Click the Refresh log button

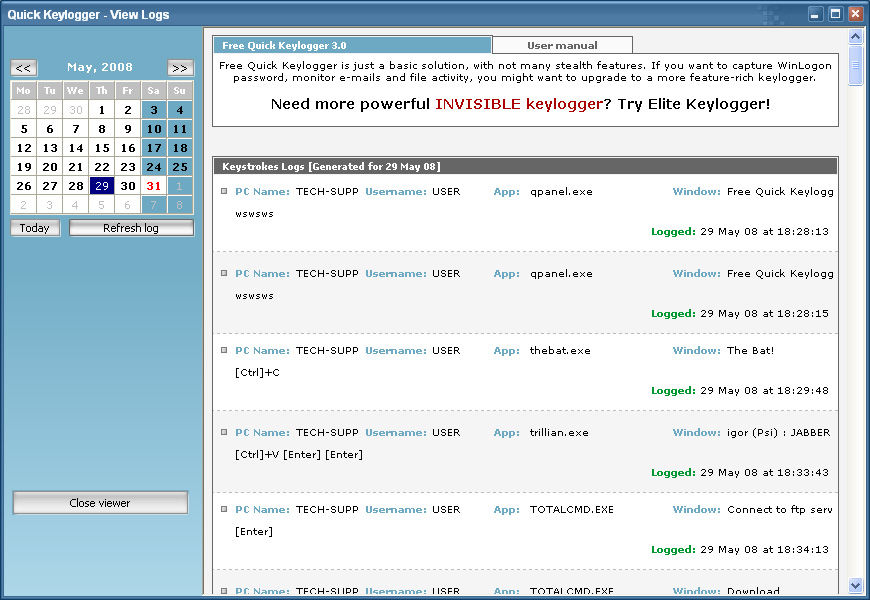[131, 228]
